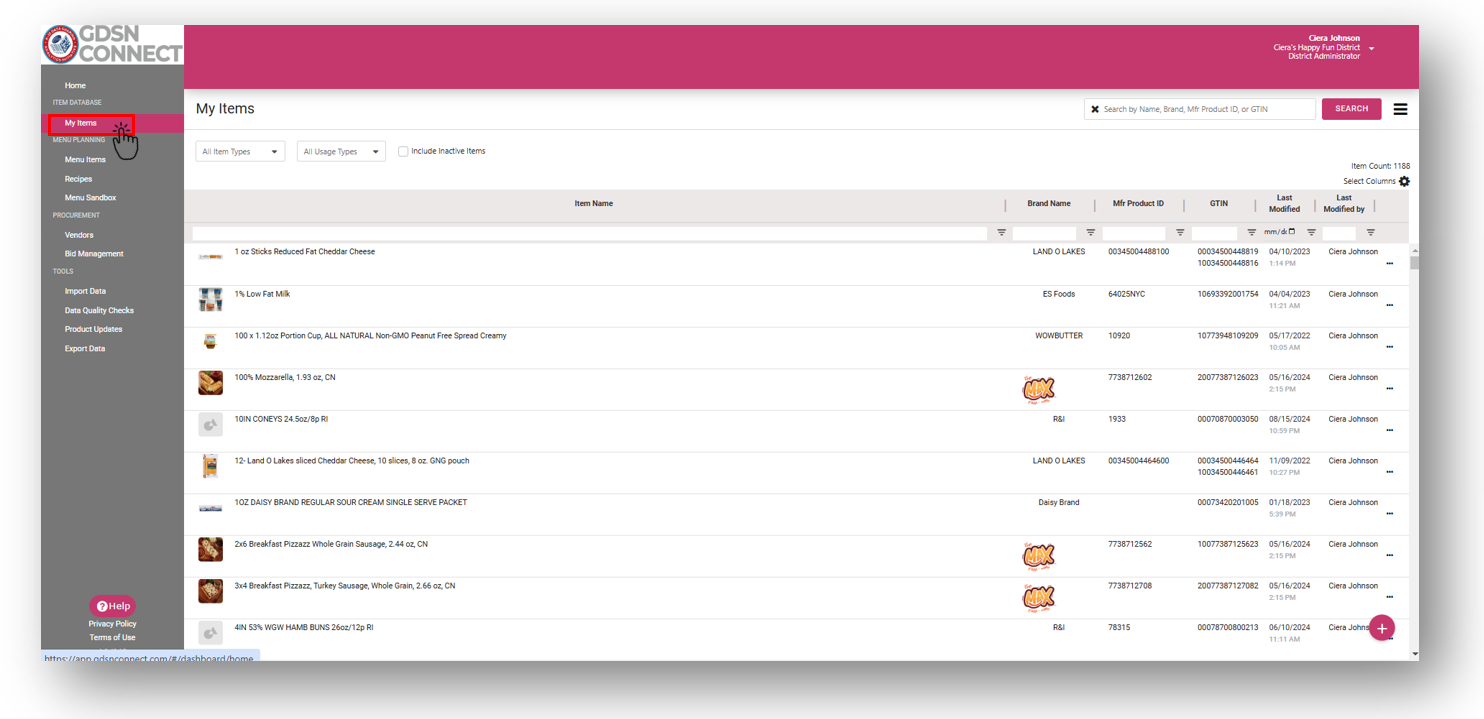
Task: Click the Select Columns label
Action: [1369, 181]
